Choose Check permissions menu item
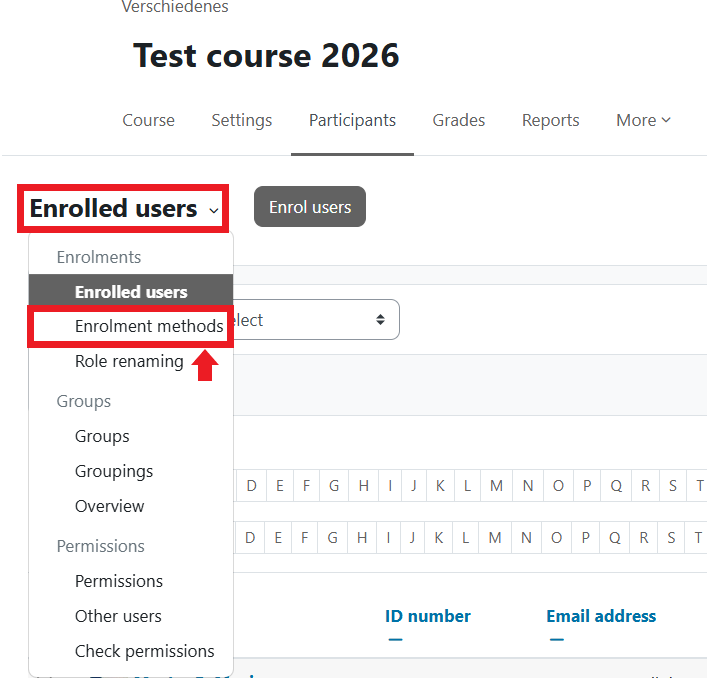This screenshot has height=678, width=707. click(x=144, y=651)
